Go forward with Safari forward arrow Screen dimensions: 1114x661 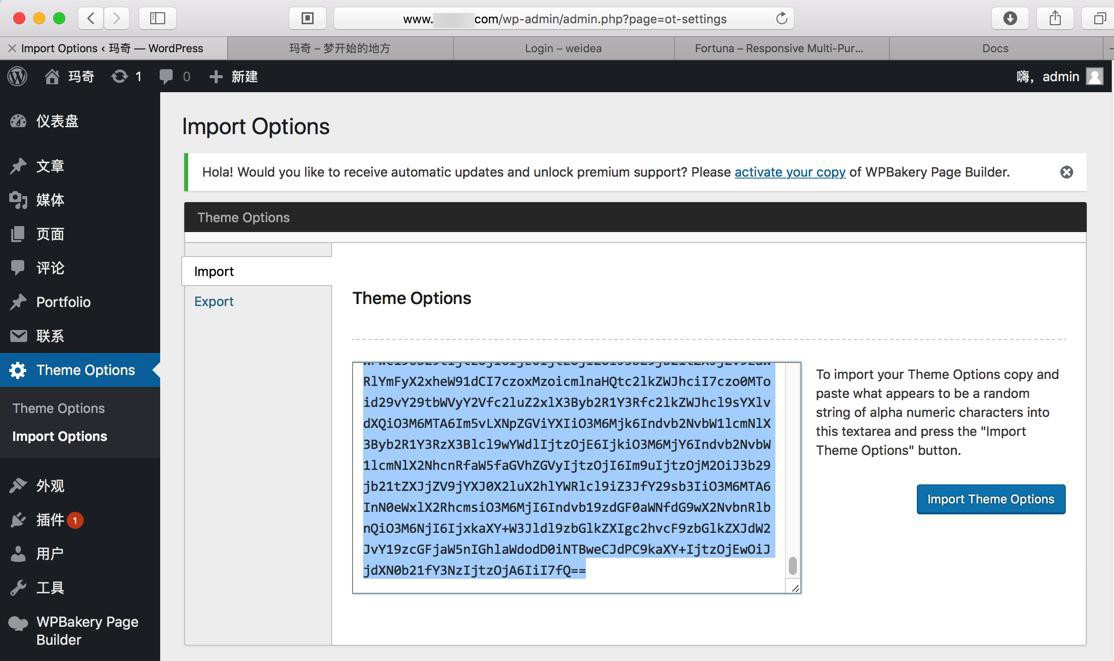pyautogui.click(x=117, y=18)
